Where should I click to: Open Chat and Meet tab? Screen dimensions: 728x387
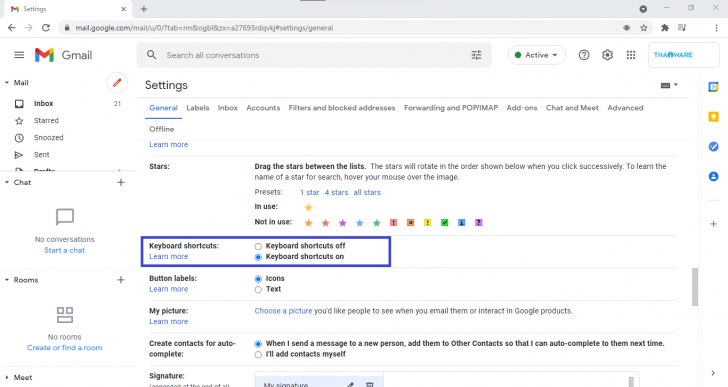(572, 108)
